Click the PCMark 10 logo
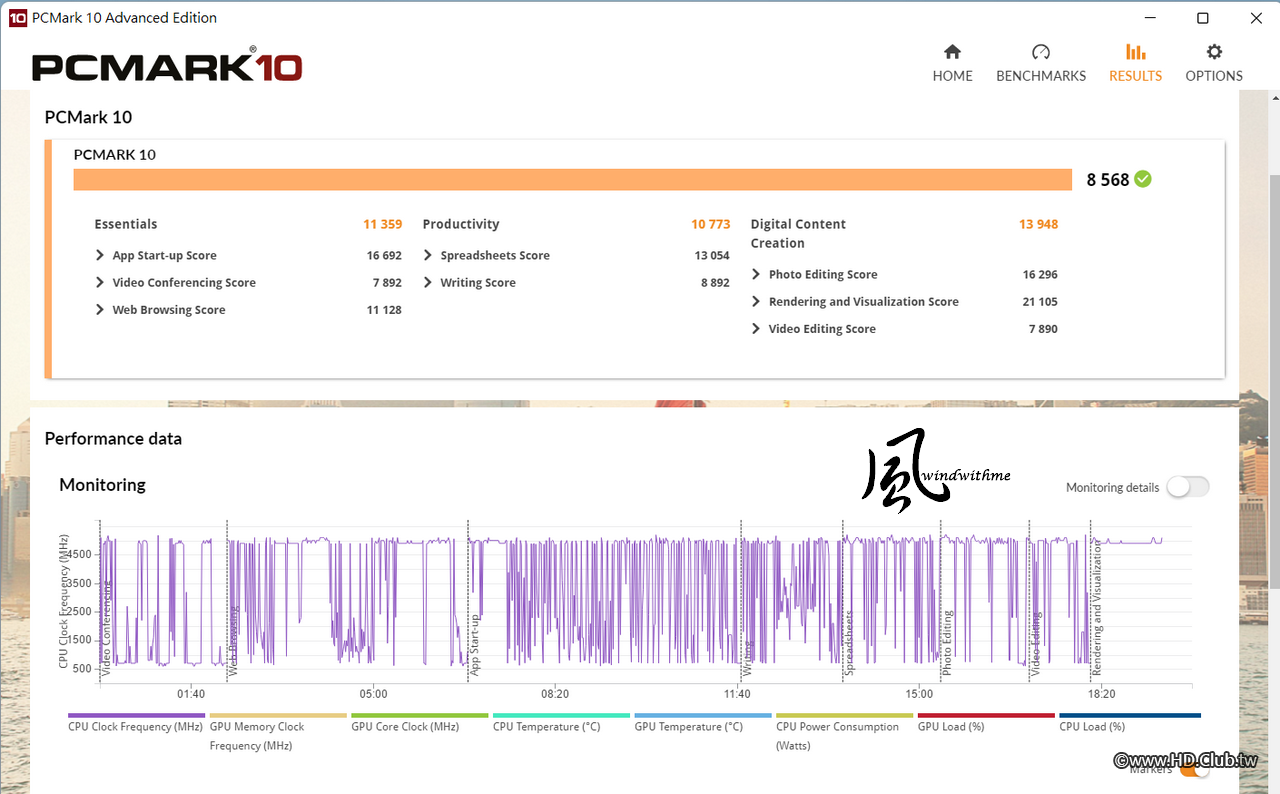 click(x=167, y=67)
